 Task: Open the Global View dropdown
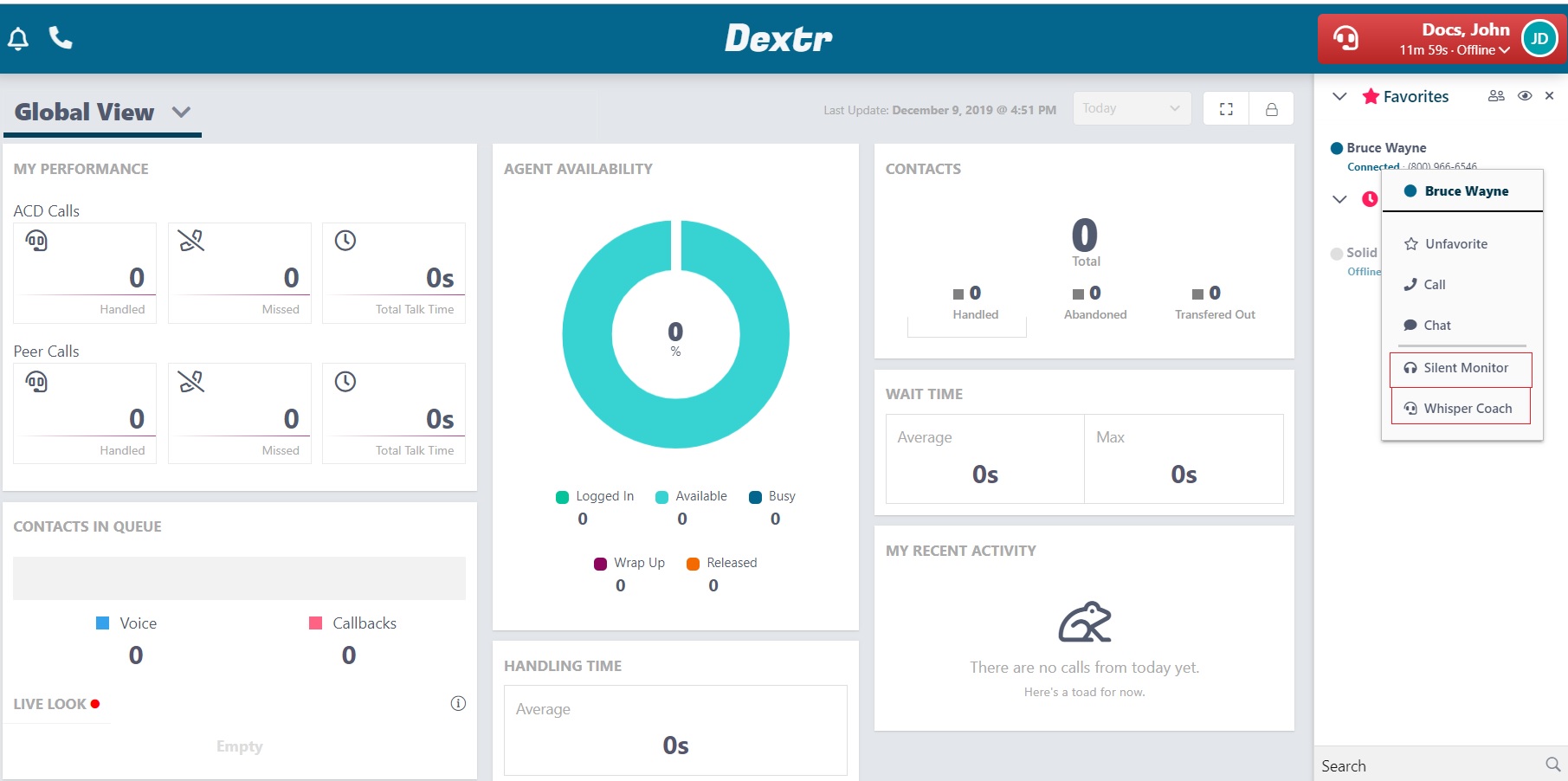[x=102, y=113]
